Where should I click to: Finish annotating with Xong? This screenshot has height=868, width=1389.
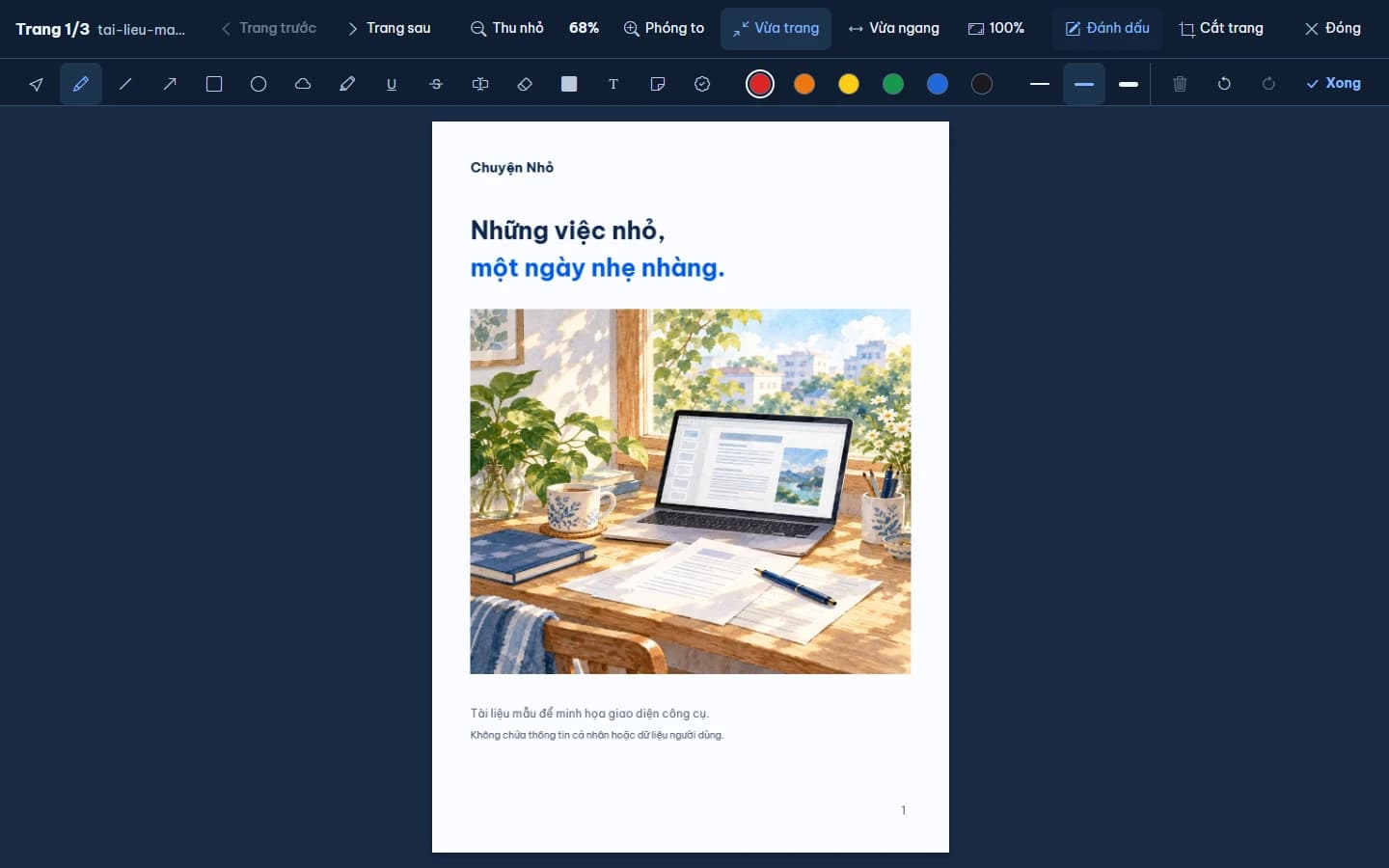(x=1333, y=84)
